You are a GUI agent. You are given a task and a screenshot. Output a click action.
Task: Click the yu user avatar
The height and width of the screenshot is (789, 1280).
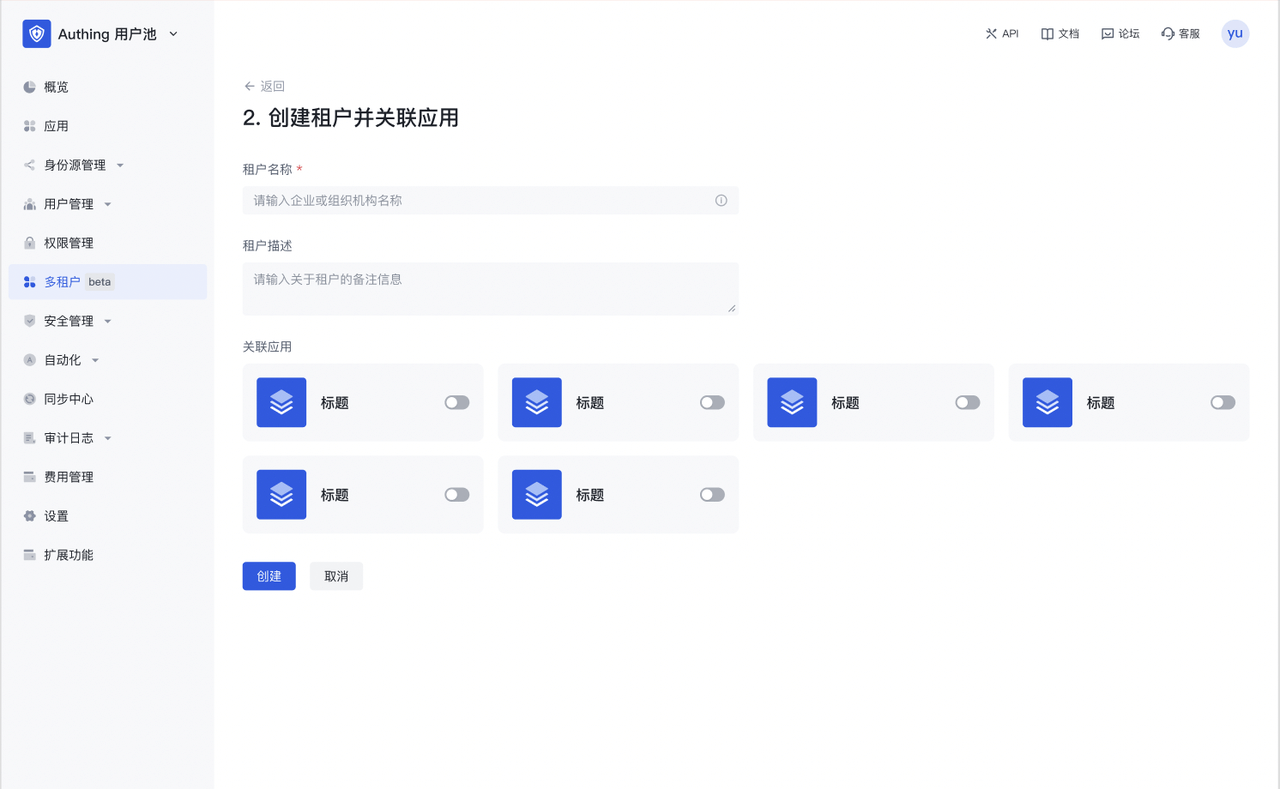coord(1235,34)
